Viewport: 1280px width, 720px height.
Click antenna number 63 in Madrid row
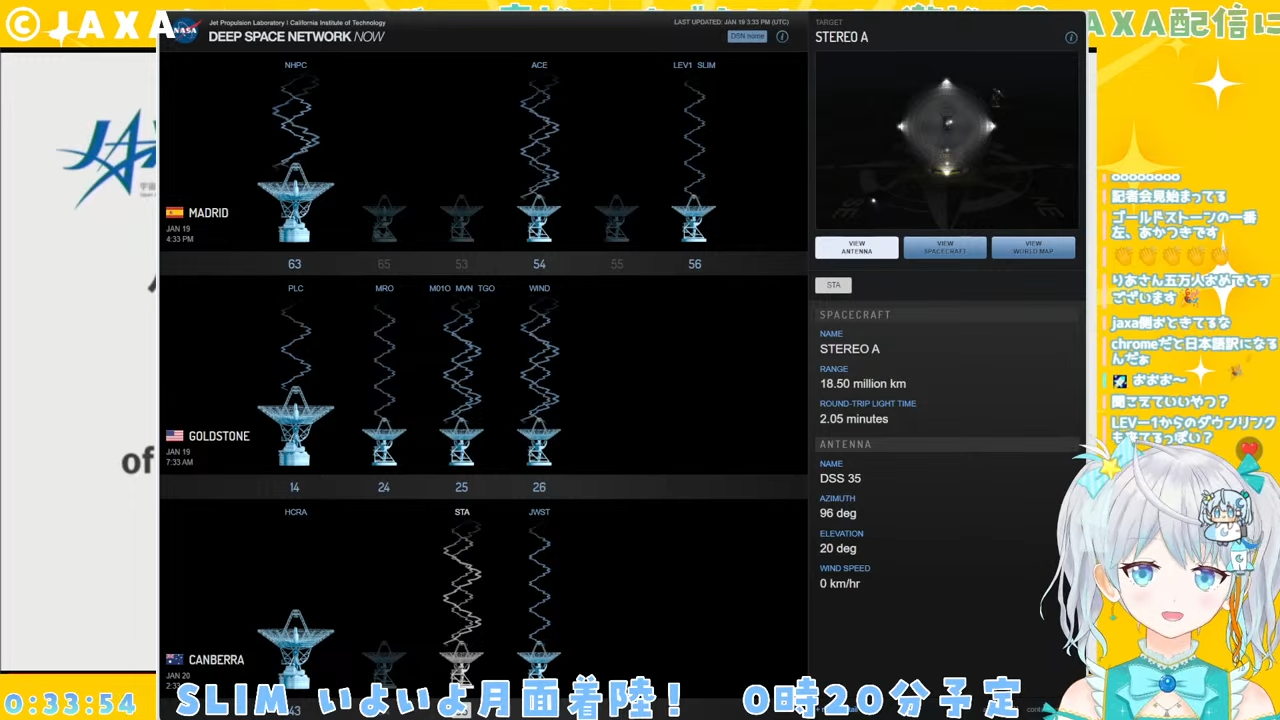294,264
